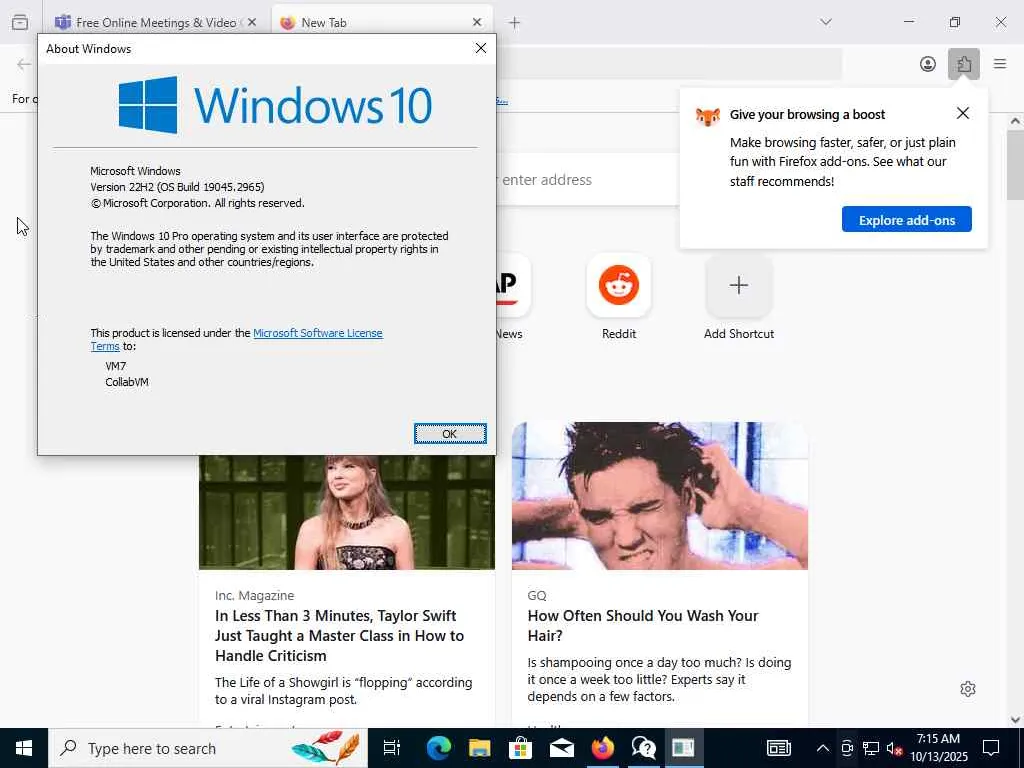Open the Get Help taskbar icon
This screenshot has width=1024, height=768.
(643, 748)
